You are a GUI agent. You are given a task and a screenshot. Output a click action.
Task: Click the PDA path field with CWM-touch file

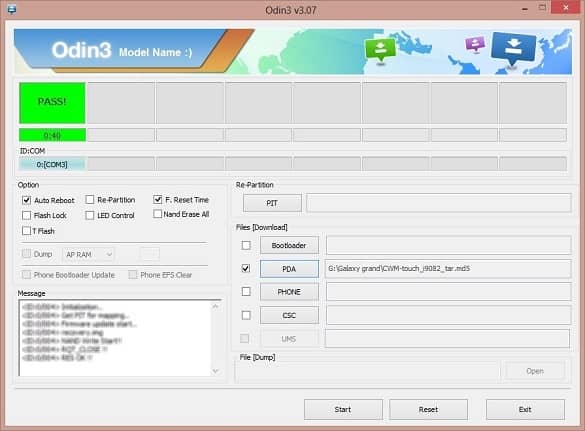point(448,269)
